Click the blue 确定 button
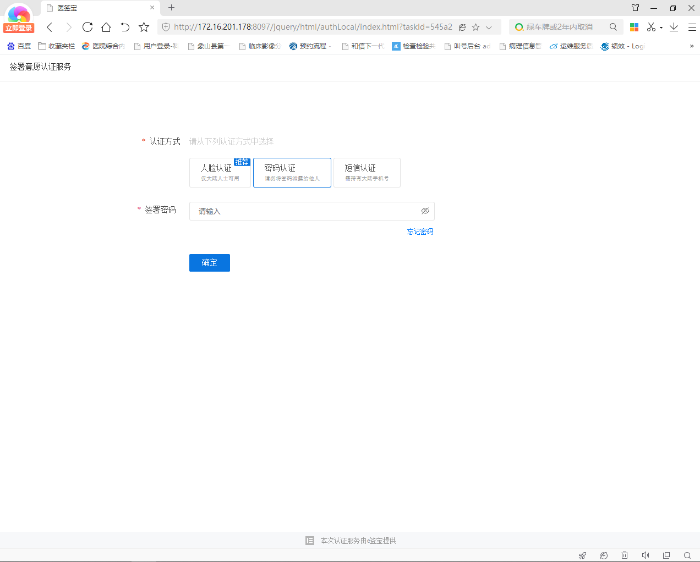The image size is (700, 562). [209, 263]
